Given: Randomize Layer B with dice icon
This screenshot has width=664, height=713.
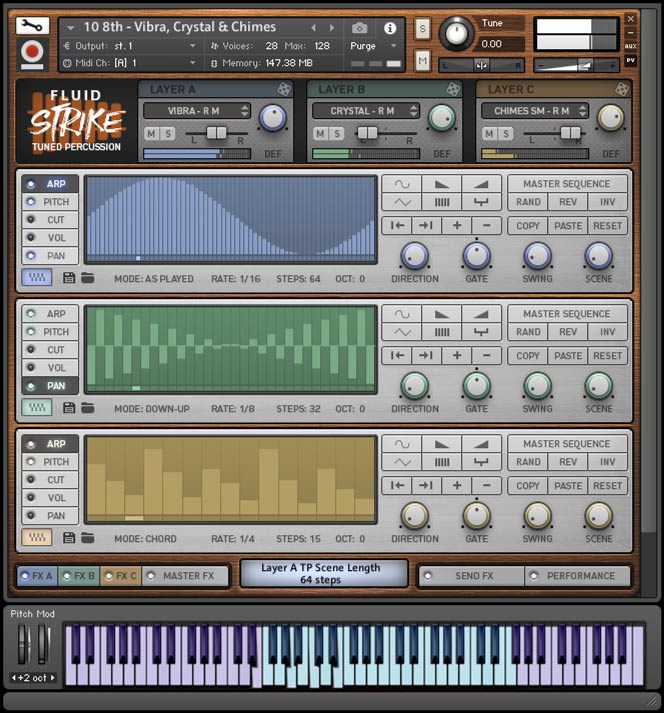Looking at the screenshot, I should 453,89.
